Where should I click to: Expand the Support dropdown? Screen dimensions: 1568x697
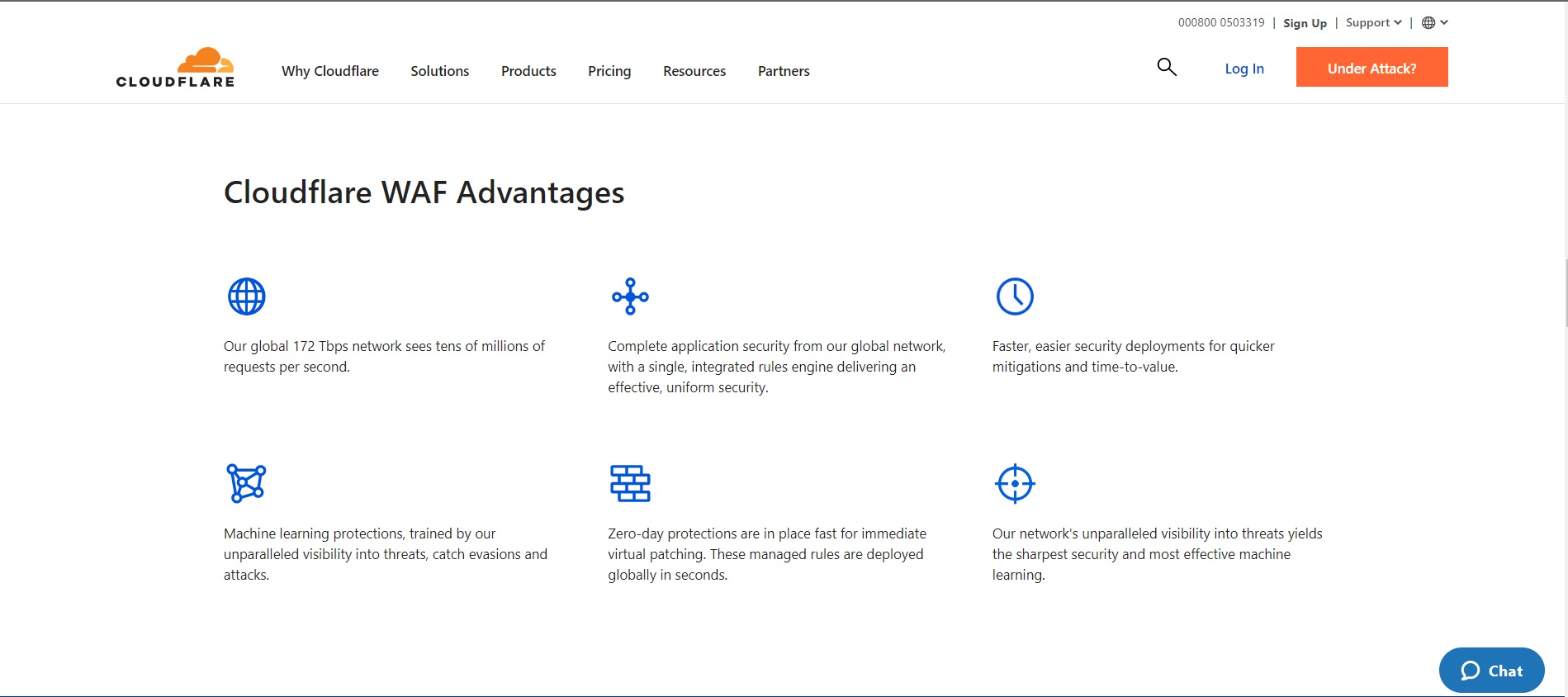[1374, 22]
